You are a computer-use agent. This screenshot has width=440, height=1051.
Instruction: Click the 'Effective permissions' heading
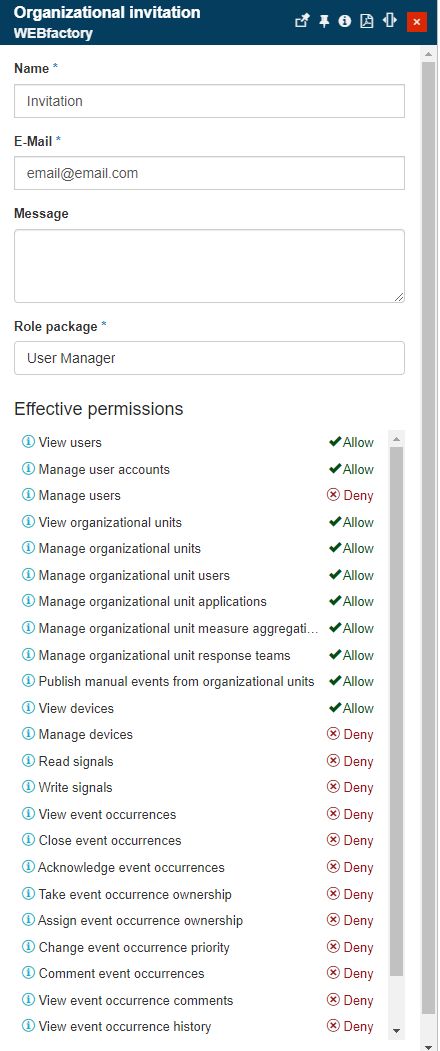pyautogui.click(x=99, y=409)
